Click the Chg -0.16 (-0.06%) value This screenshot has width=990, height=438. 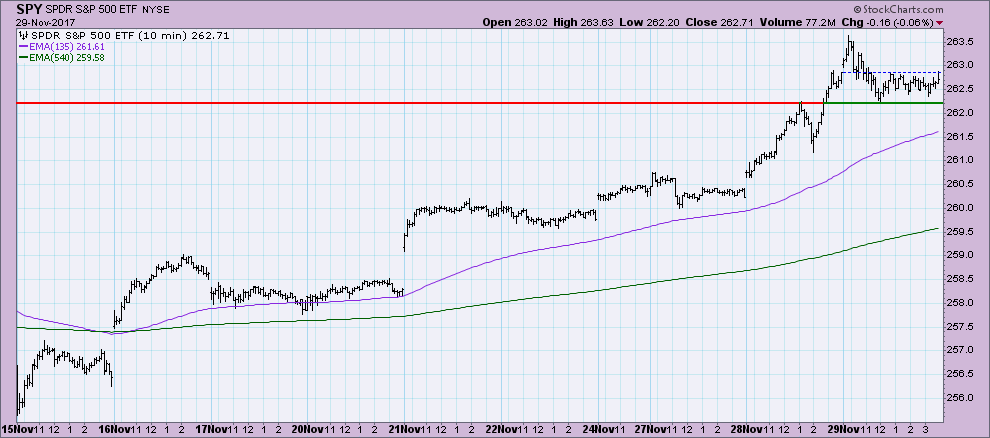tap(886, 22)
